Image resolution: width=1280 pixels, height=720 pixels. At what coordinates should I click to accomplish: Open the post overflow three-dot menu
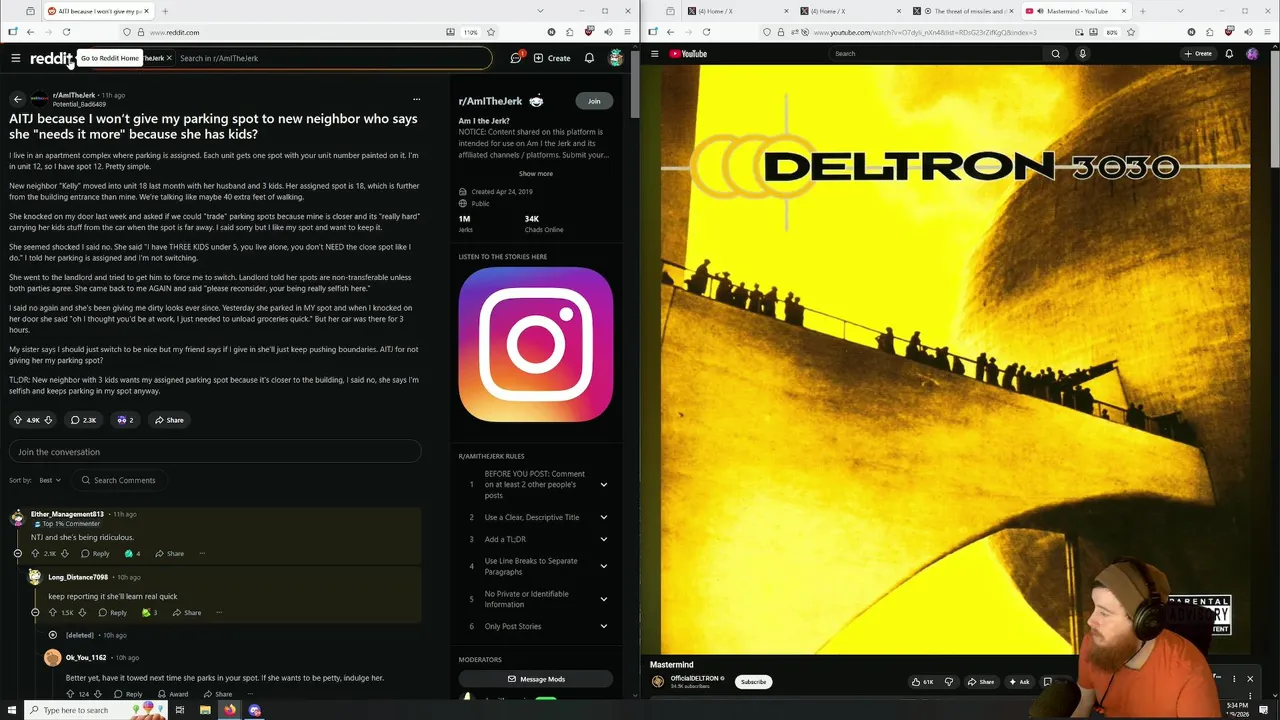point(416,99)
